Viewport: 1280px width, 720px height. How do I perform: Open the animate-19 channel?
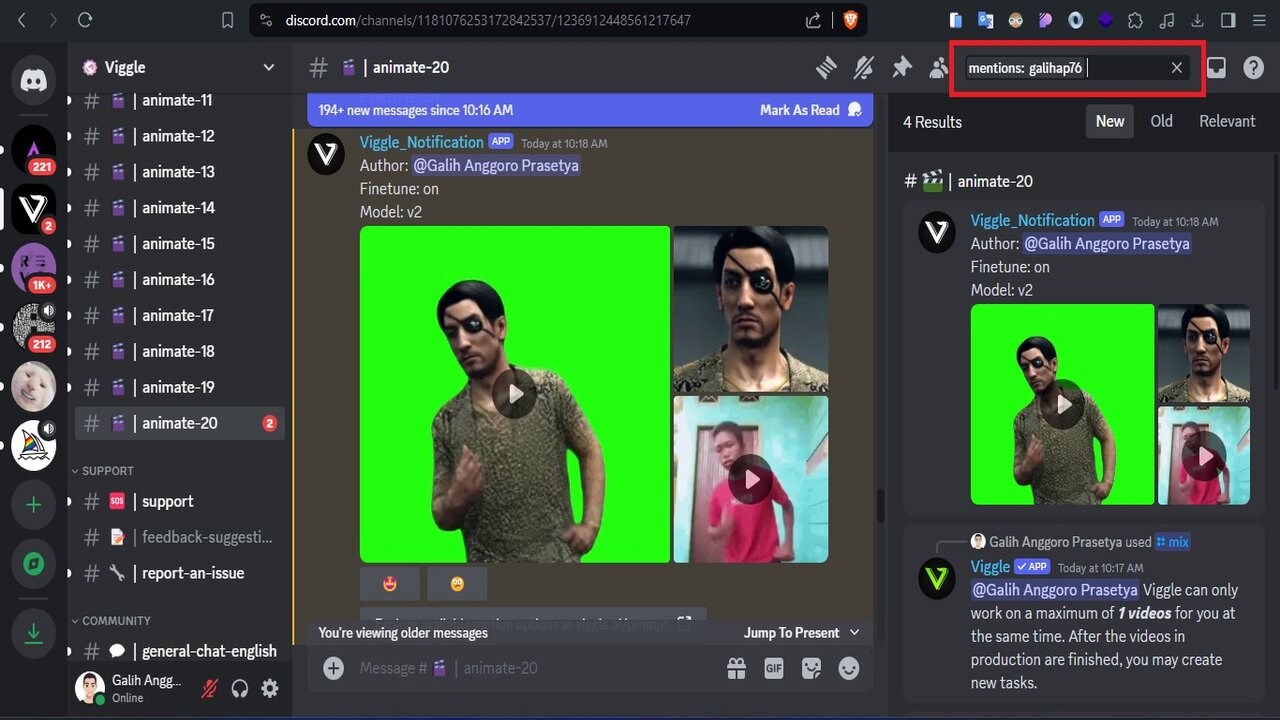tap(179, 388)
